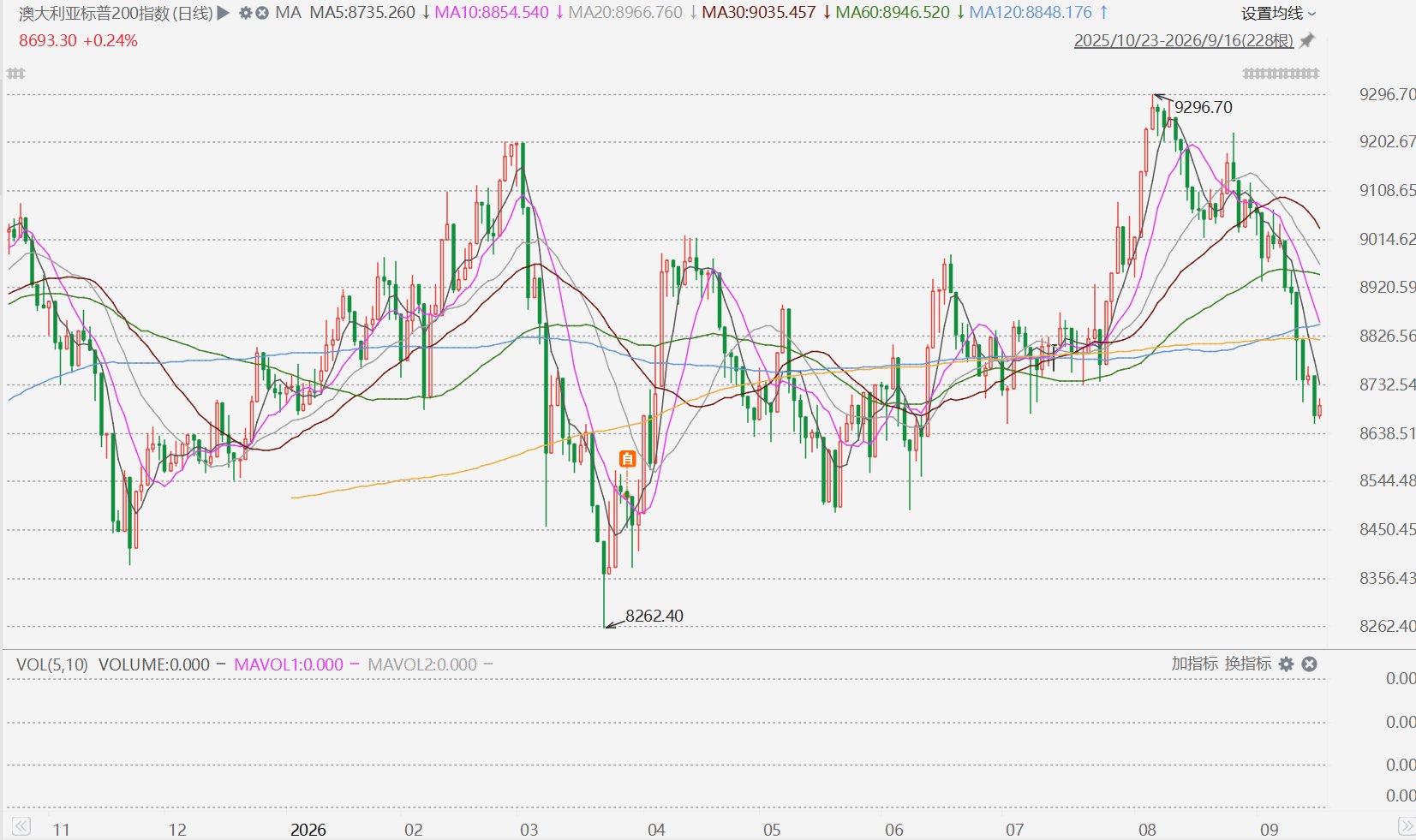Click the dense candle density icon

1281,74
